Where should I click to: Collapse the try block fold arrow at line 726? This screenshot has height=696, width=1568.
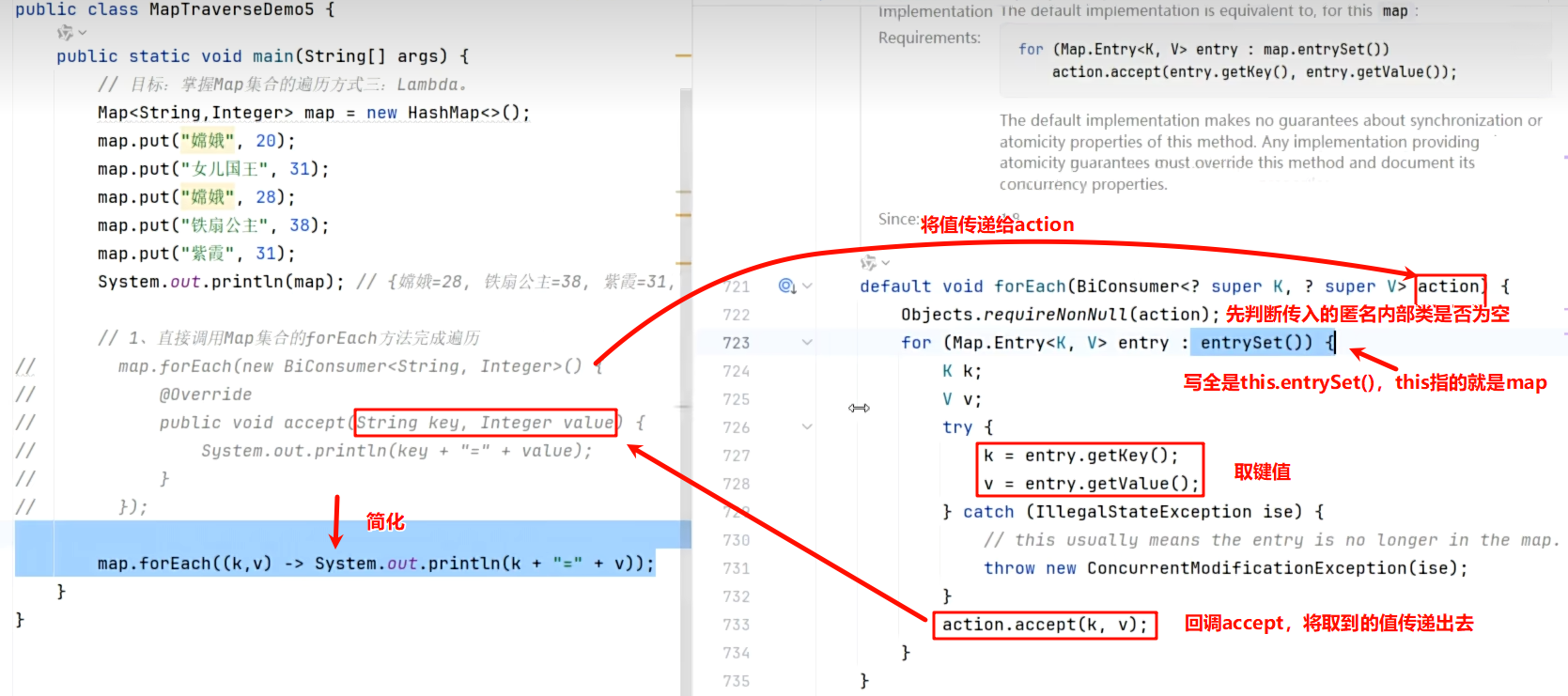point(807,427)
